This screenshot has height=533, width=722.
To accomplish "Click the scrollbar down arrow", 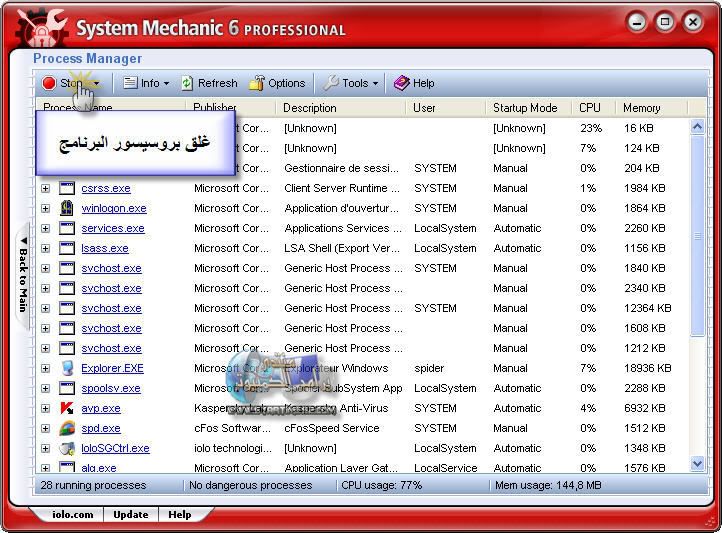I will click(x=698, y=463).
